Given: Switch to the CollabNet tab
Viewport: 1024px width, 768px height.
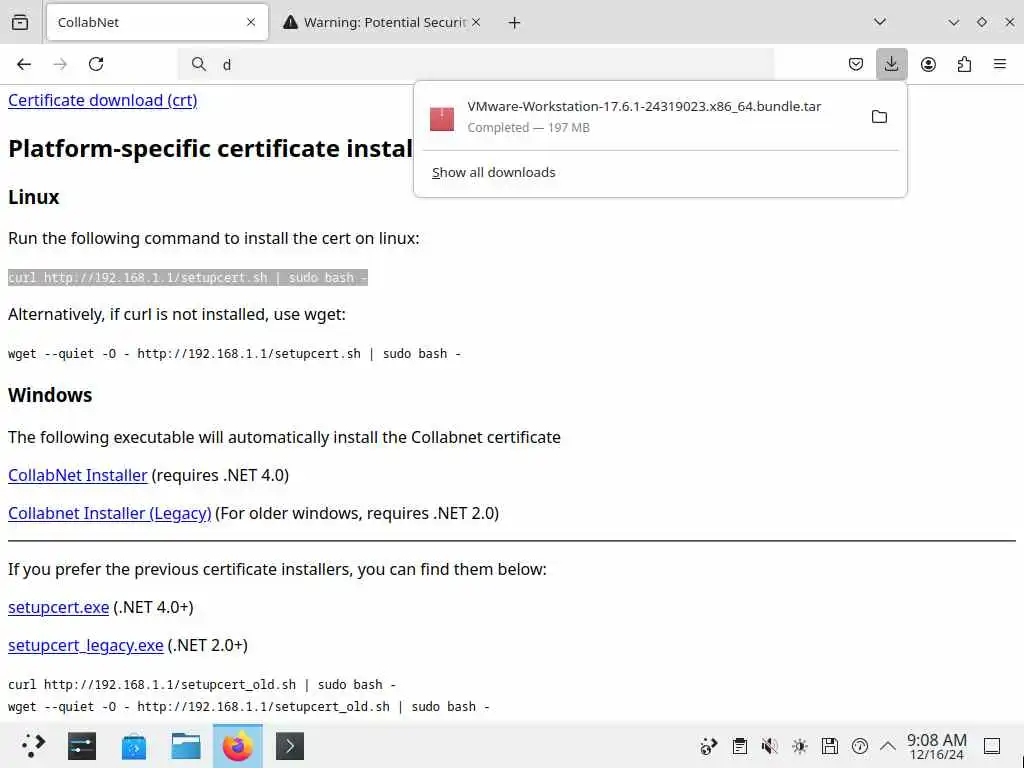Looking at the screenshot, I should 157,22.
